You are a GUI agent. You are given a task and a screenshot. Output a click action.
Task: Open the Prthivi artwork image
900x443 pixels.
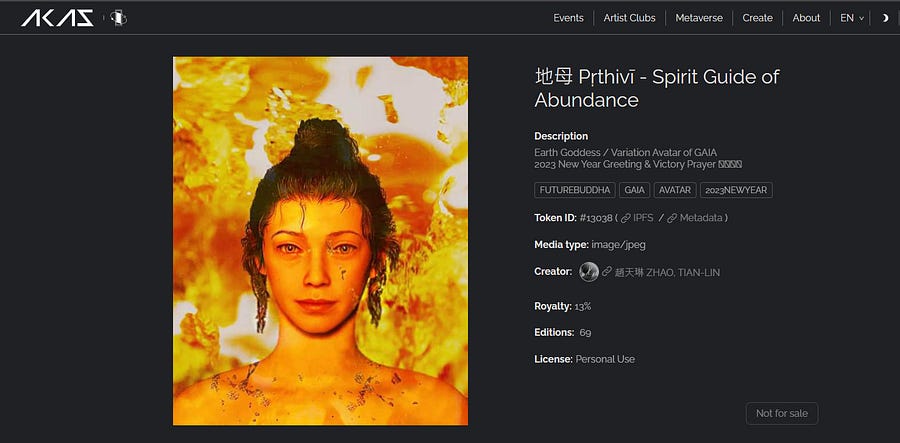[320, 241]
